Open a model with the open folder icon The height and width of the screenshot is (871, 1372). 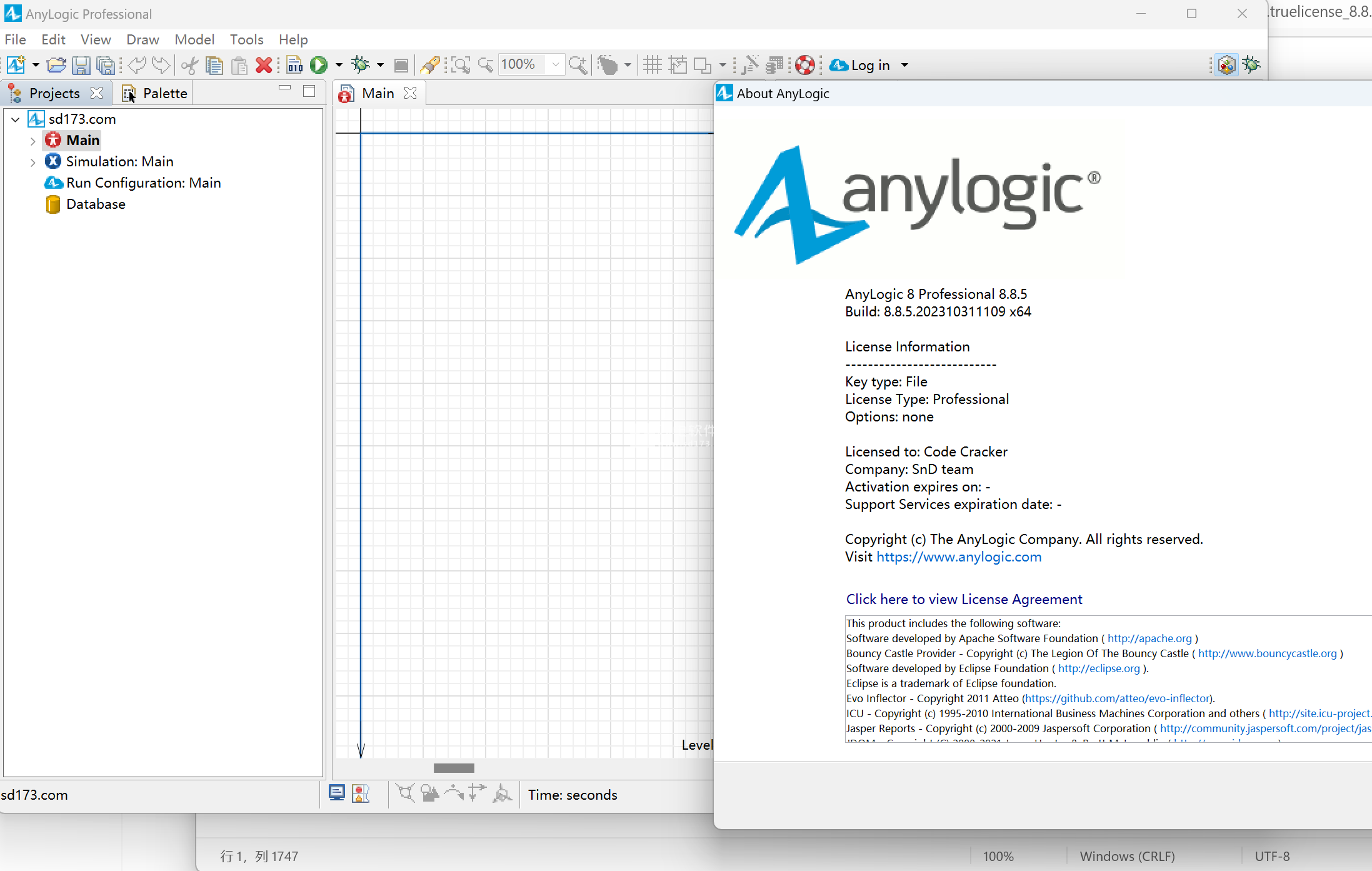(56, 64)
